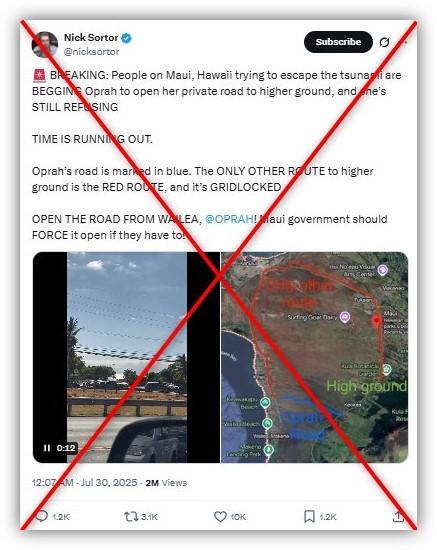The width and height of the screenshot is (437, 550).
Task: Click the 0:12 video timestamp
Action: [66, 448]
